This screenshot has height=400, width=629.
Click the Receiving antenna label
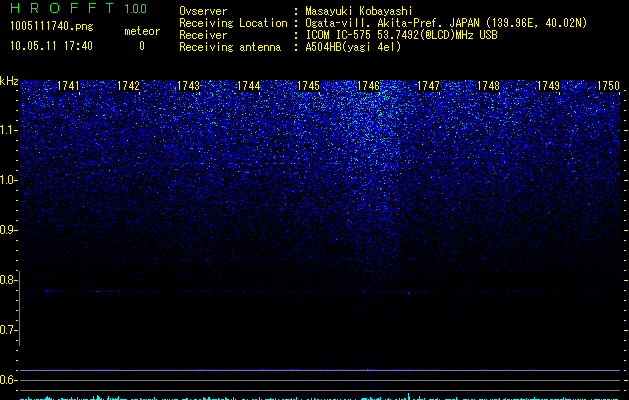point(230,47)
